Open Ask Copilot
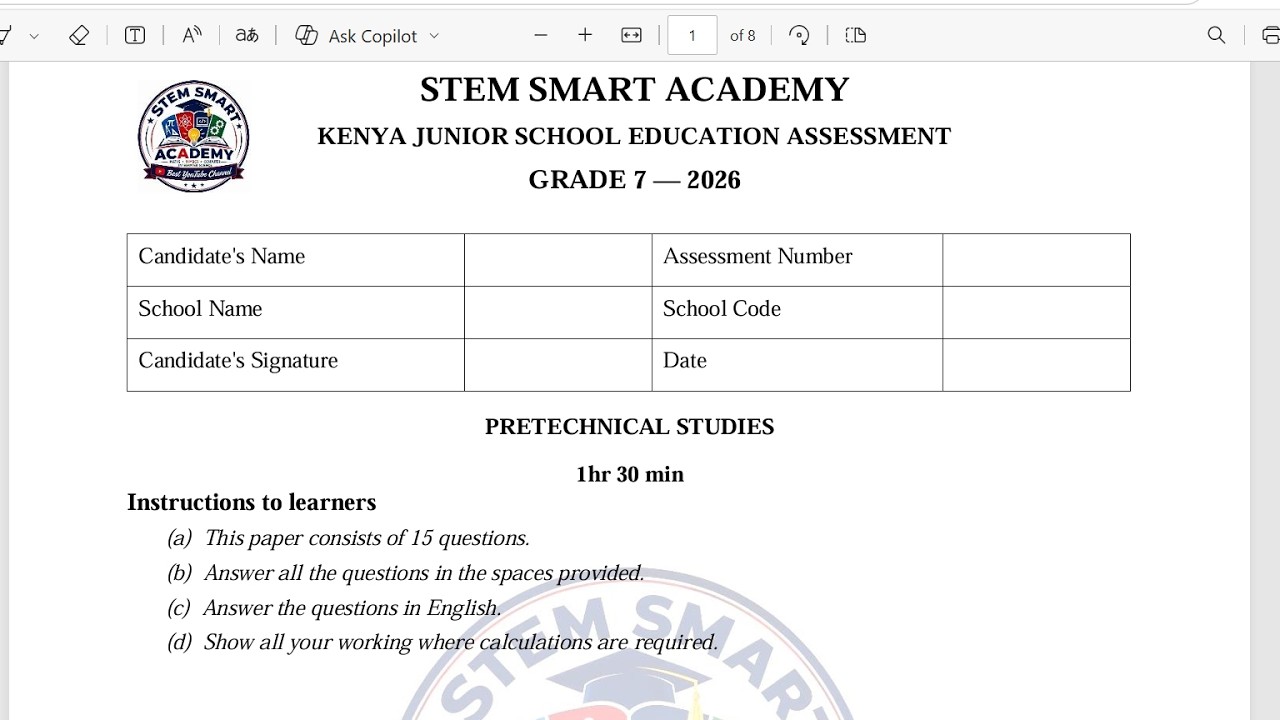 click(356, 36)
